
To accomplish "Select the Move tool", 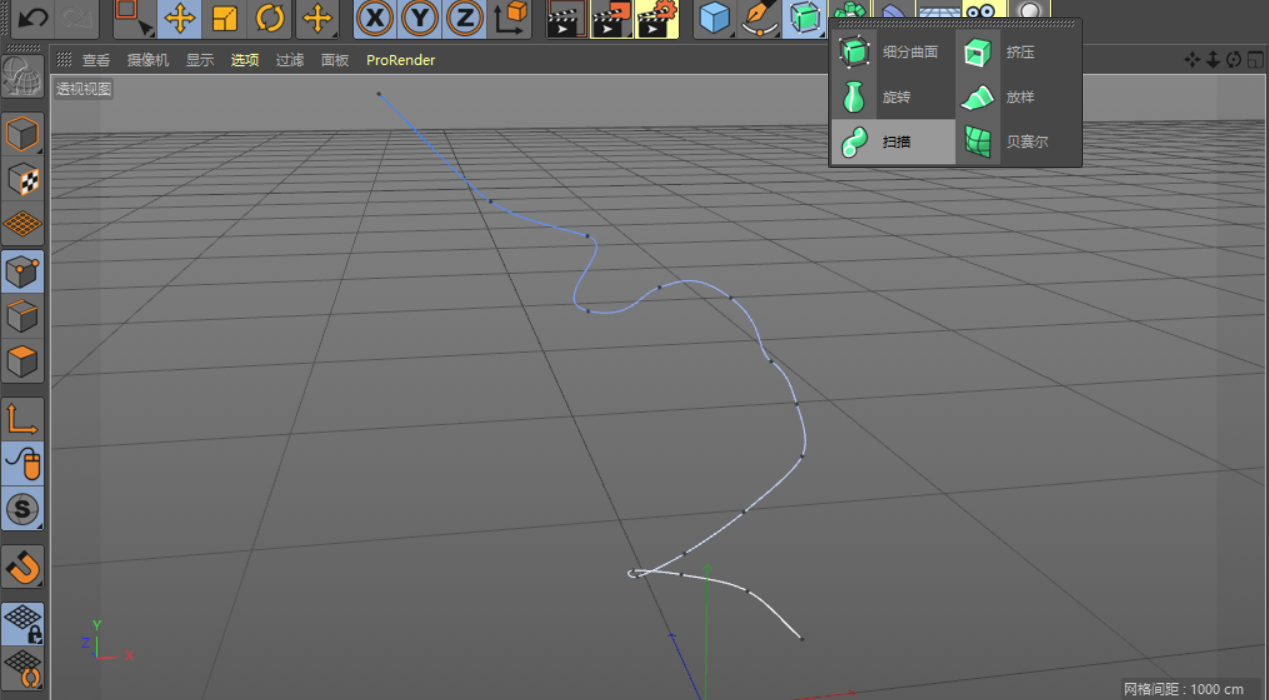I will click(x=179, y=18).
